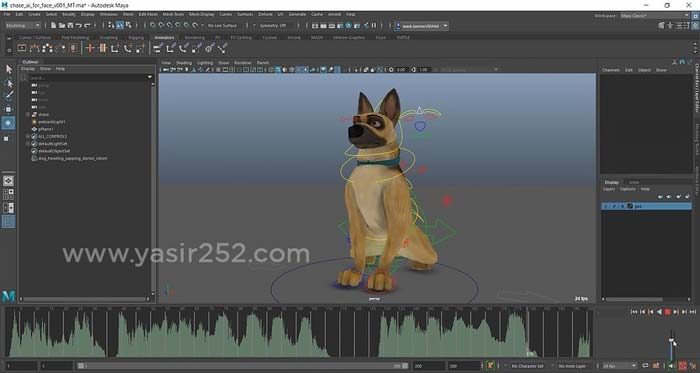The width and height of the screenshot is (700, 373).
Task: Expand the ALL_CONTROLS node in Outliner
Action: point(28,136)
